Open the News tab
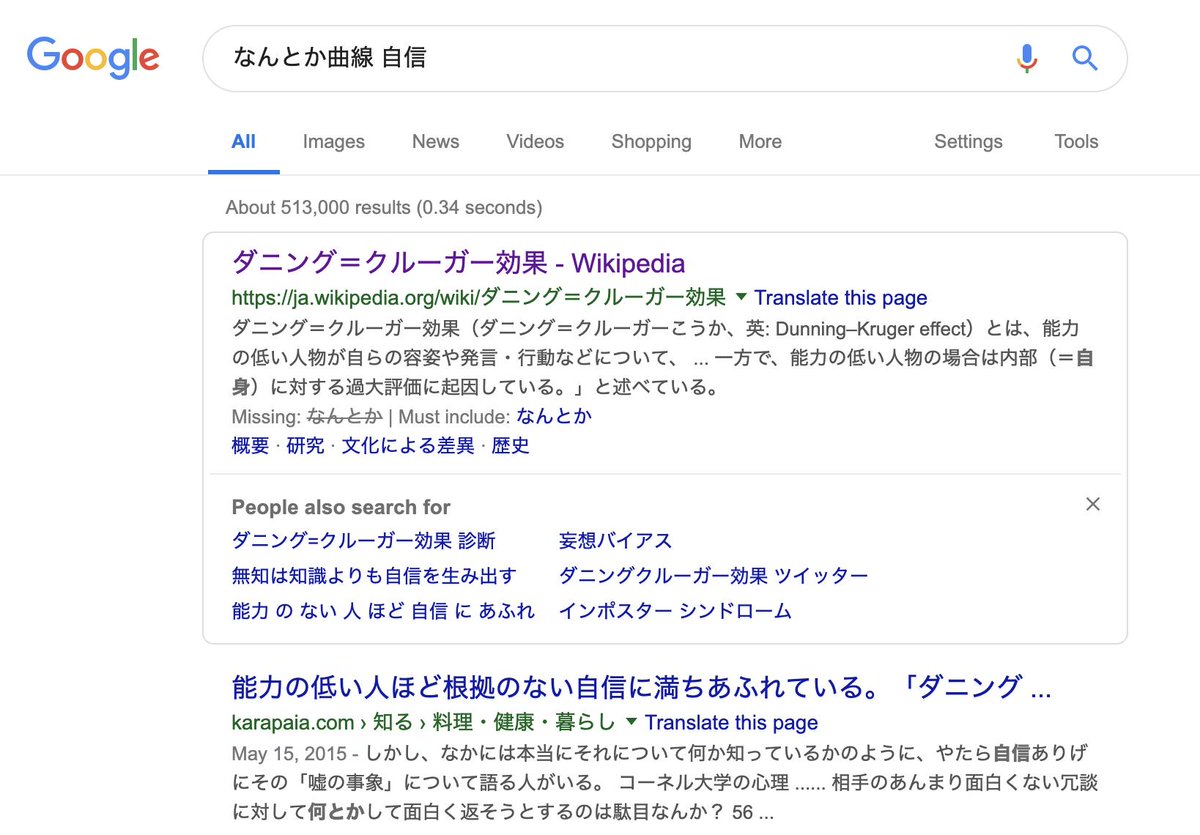Viewport: 1200px width, 835px height. coord(436,142)
